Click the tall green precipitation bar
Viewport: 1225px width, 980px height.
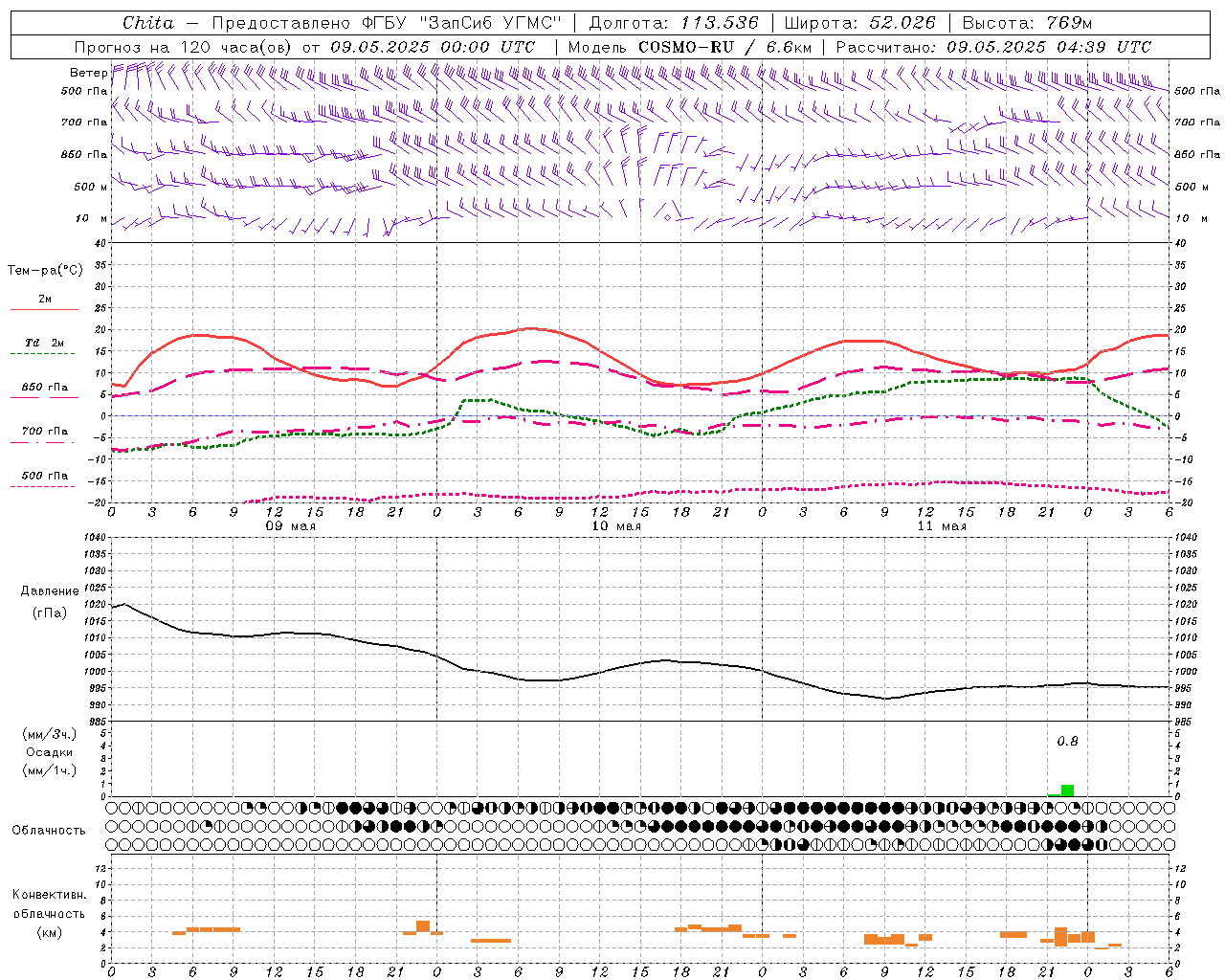(x=1067, y=791)
